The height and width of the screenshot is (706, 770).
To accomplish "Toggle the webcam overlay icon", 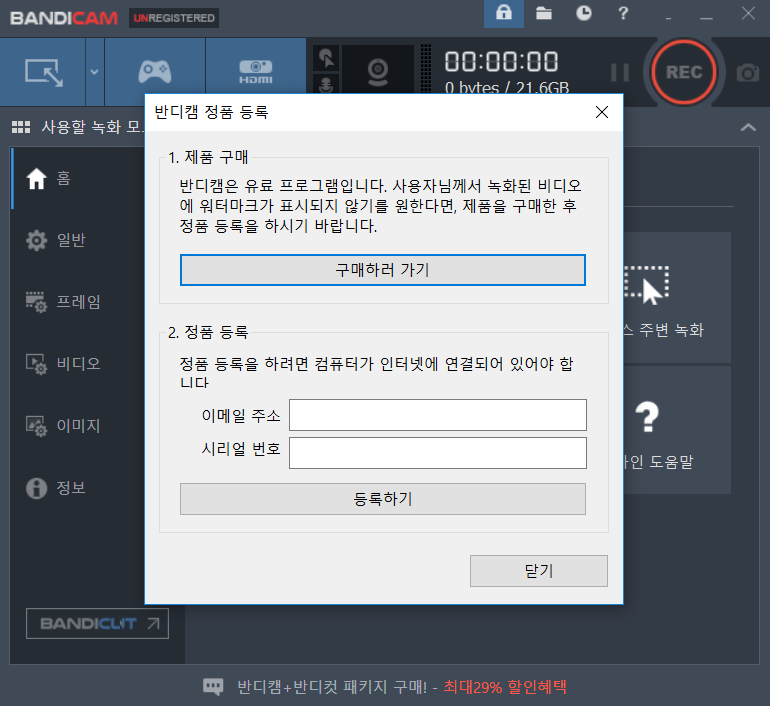I will tap(378, 71).
